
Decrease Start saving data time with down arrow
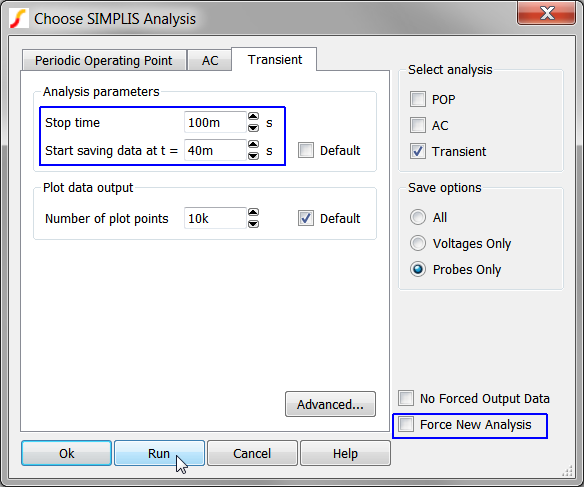pyautogui.click(x=253, y=156)
